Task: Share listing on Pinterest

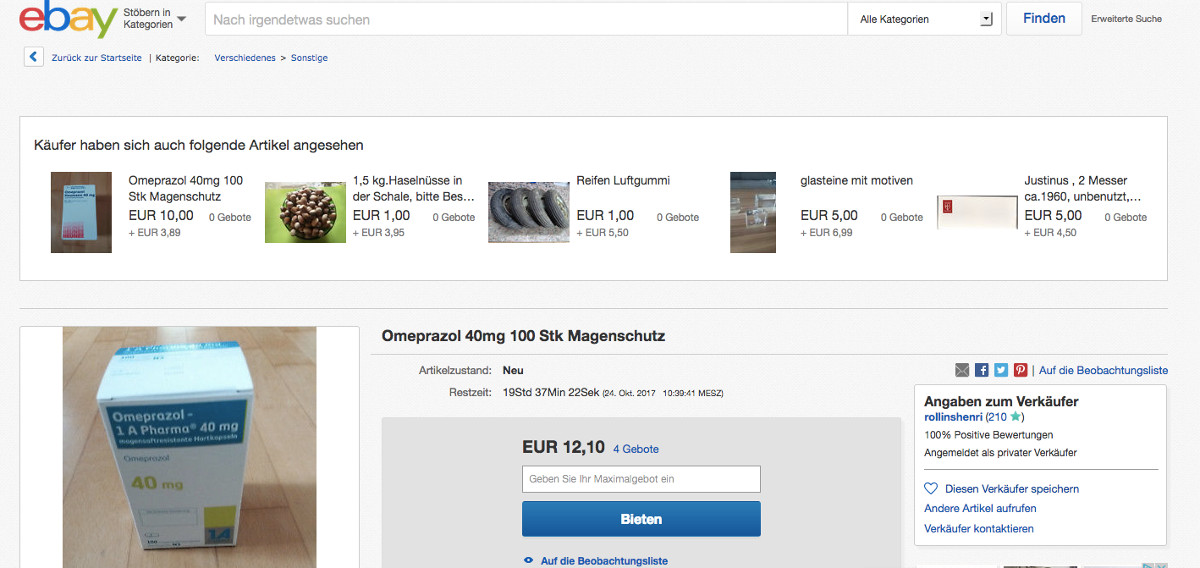Action: tap(1020, 370)
